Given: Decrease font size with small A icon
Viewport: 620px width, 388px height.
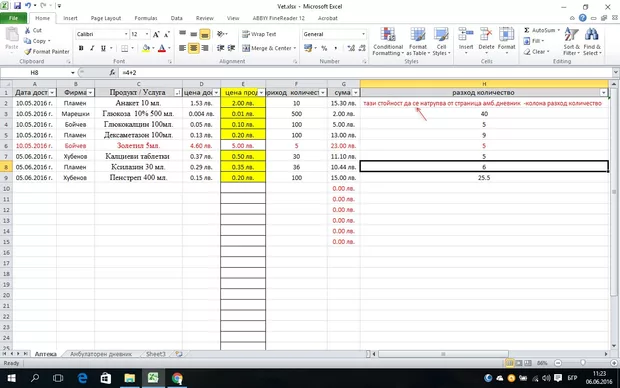Looking at the screenshot, I should point(166,34).
